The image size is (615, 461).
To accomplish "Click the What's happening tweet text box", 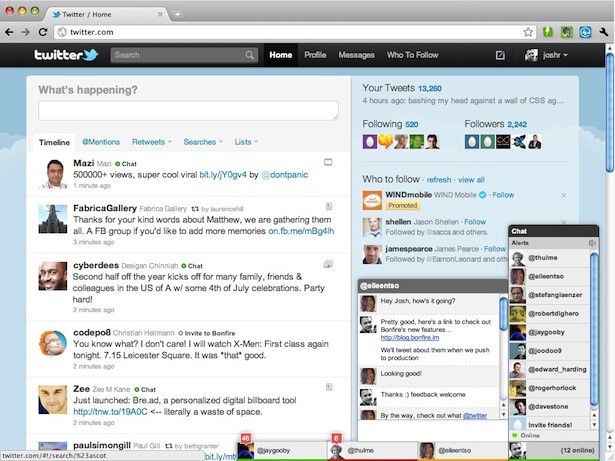I will tap(188, 111).
